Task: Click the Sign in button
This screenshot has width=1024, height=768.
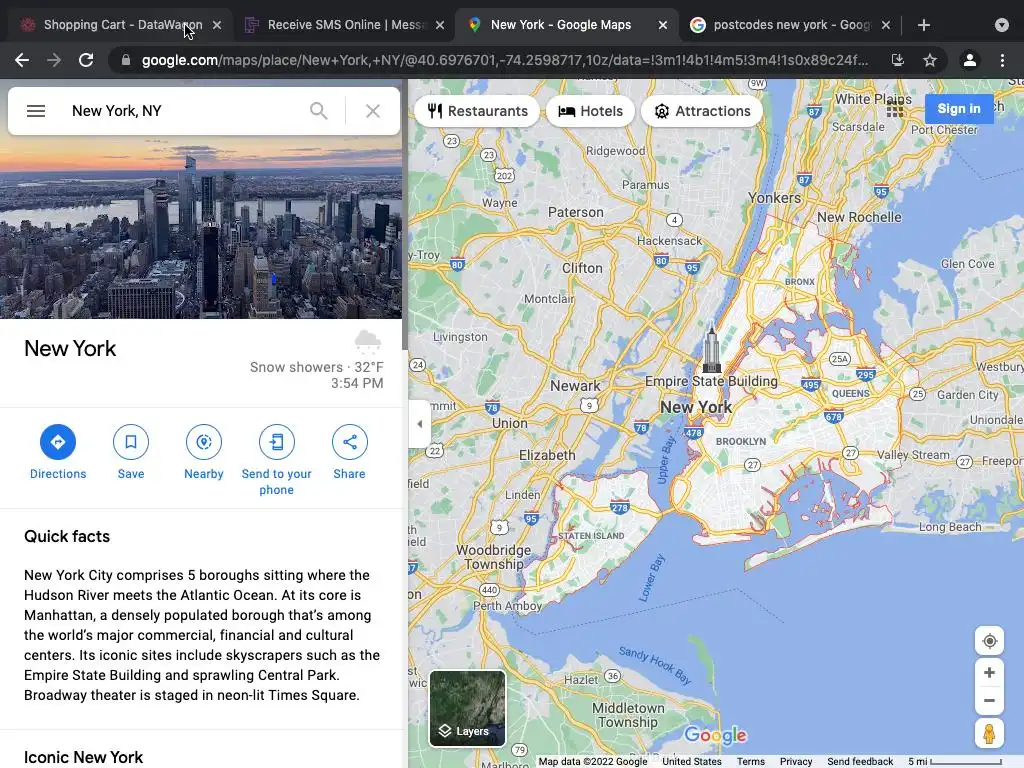Action: 959,109
